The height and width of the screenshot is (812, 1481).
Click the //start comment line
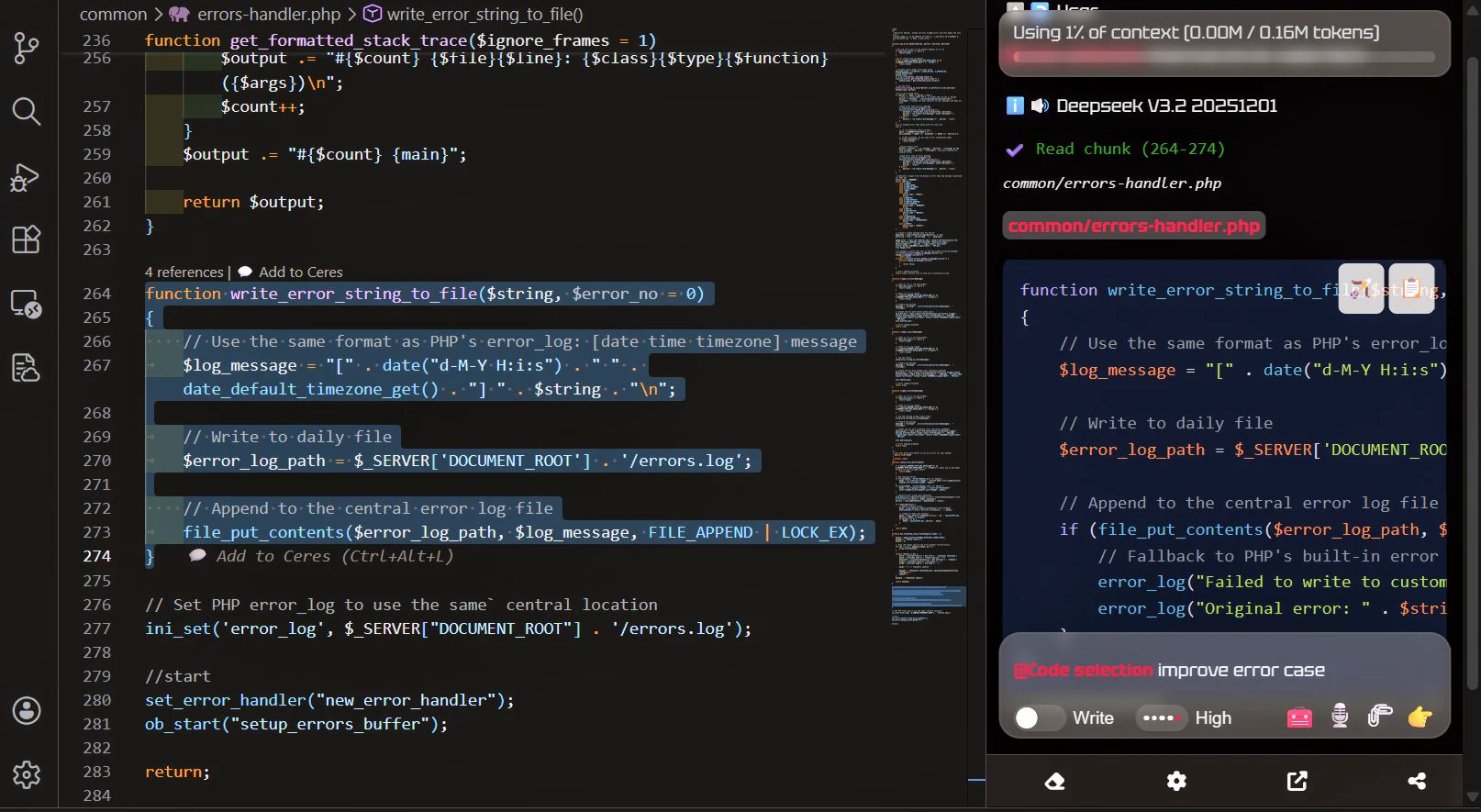[x=178, y=676]
